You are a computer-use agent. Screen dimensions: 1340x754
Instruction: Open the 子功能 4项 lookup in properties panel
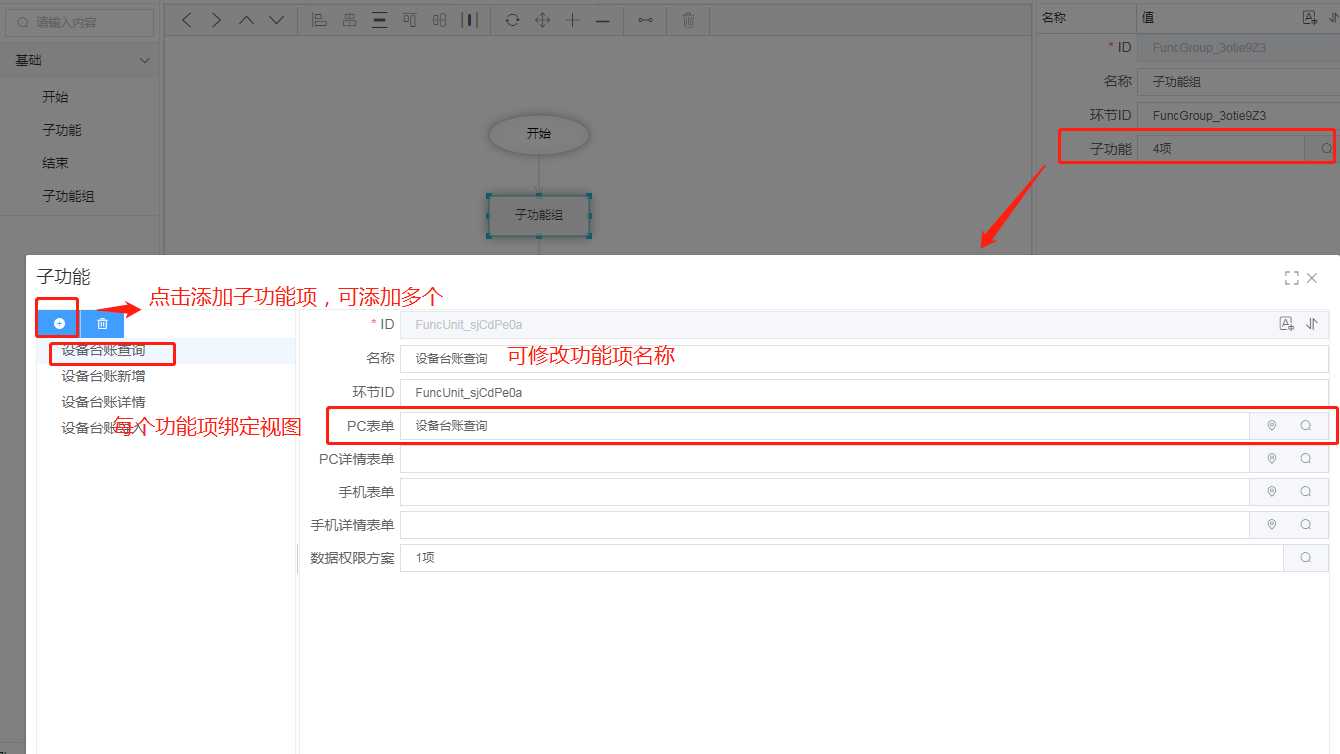[1326, 149]
